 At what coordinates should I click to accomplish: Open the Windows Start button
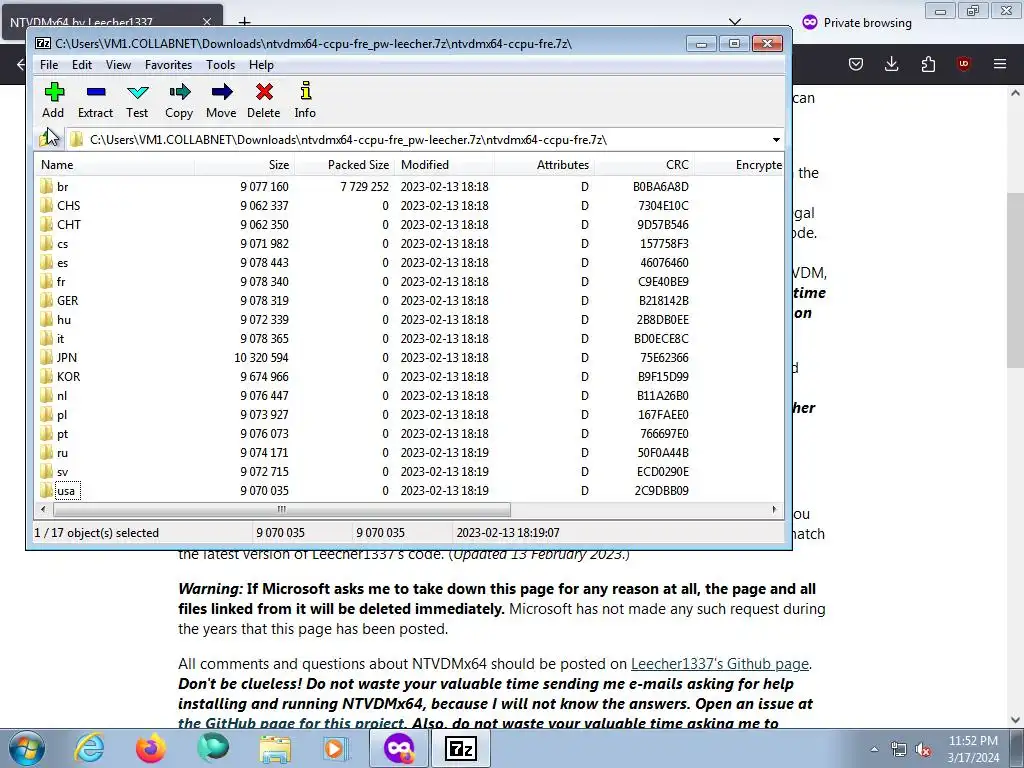tap(27, 748)
